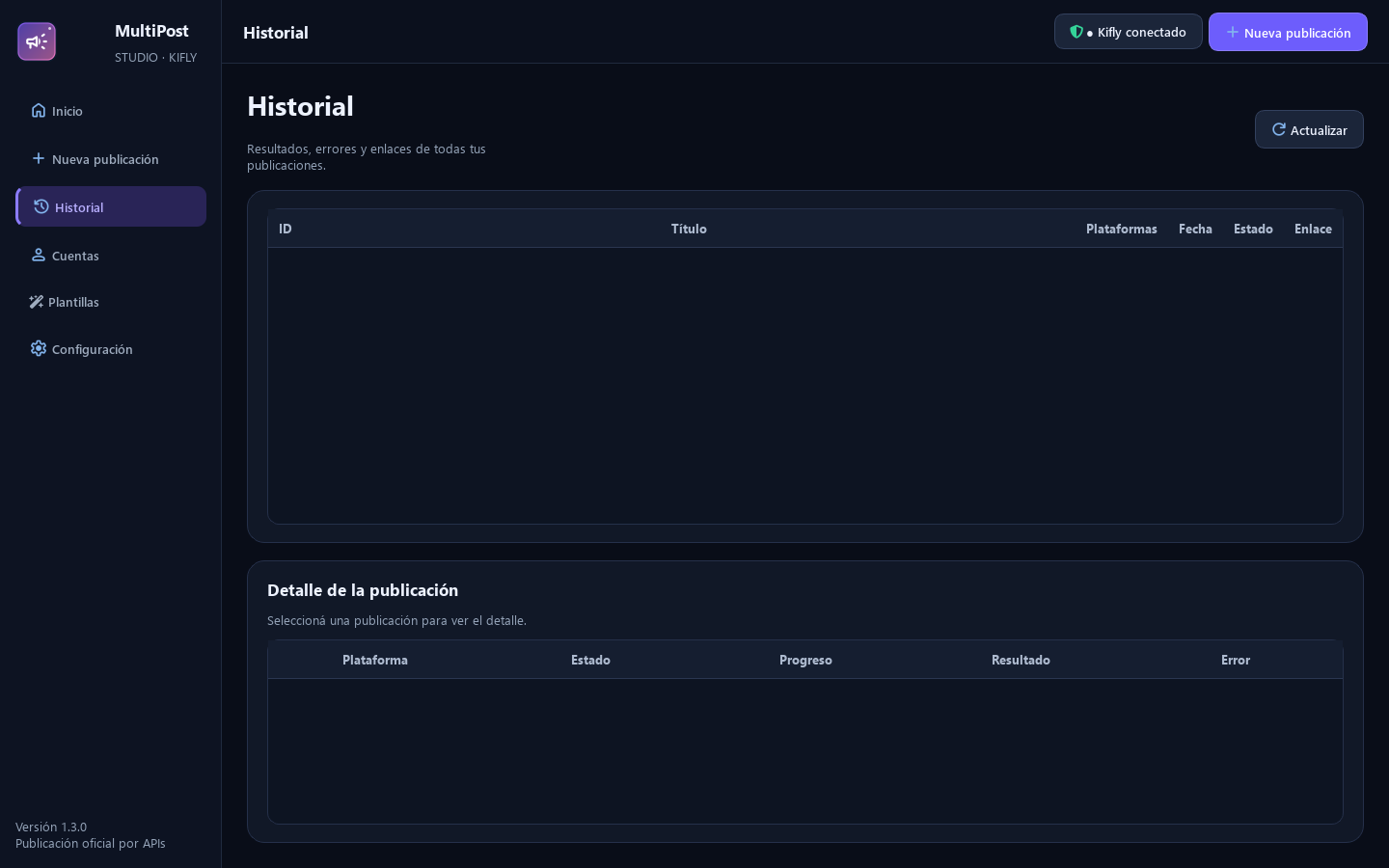1389x868 pixels.
Task: Click the Estado header in the history table
Action: tap(1253, 229)
